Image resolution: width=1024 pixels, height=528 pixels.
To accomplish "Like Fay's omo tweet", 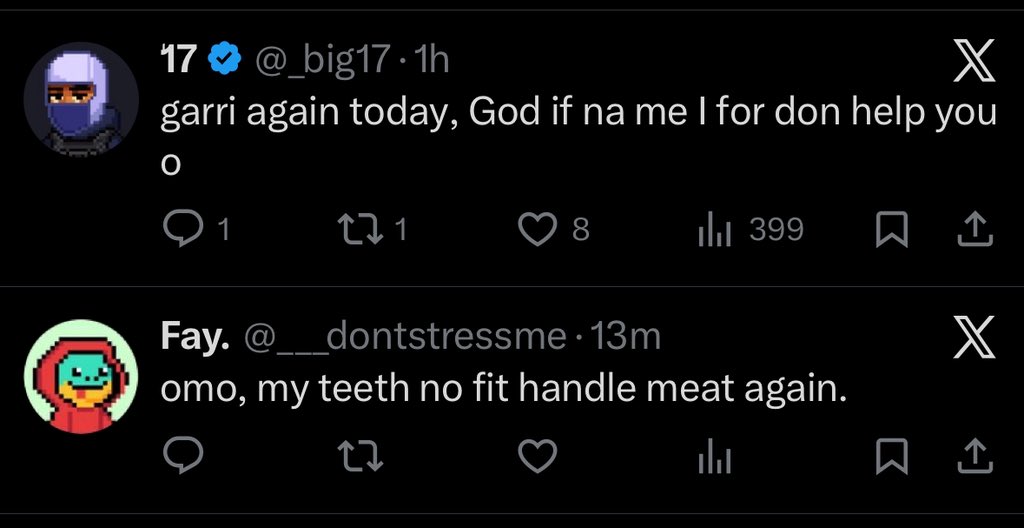I will pyautogui.click(x=541, y=457).
